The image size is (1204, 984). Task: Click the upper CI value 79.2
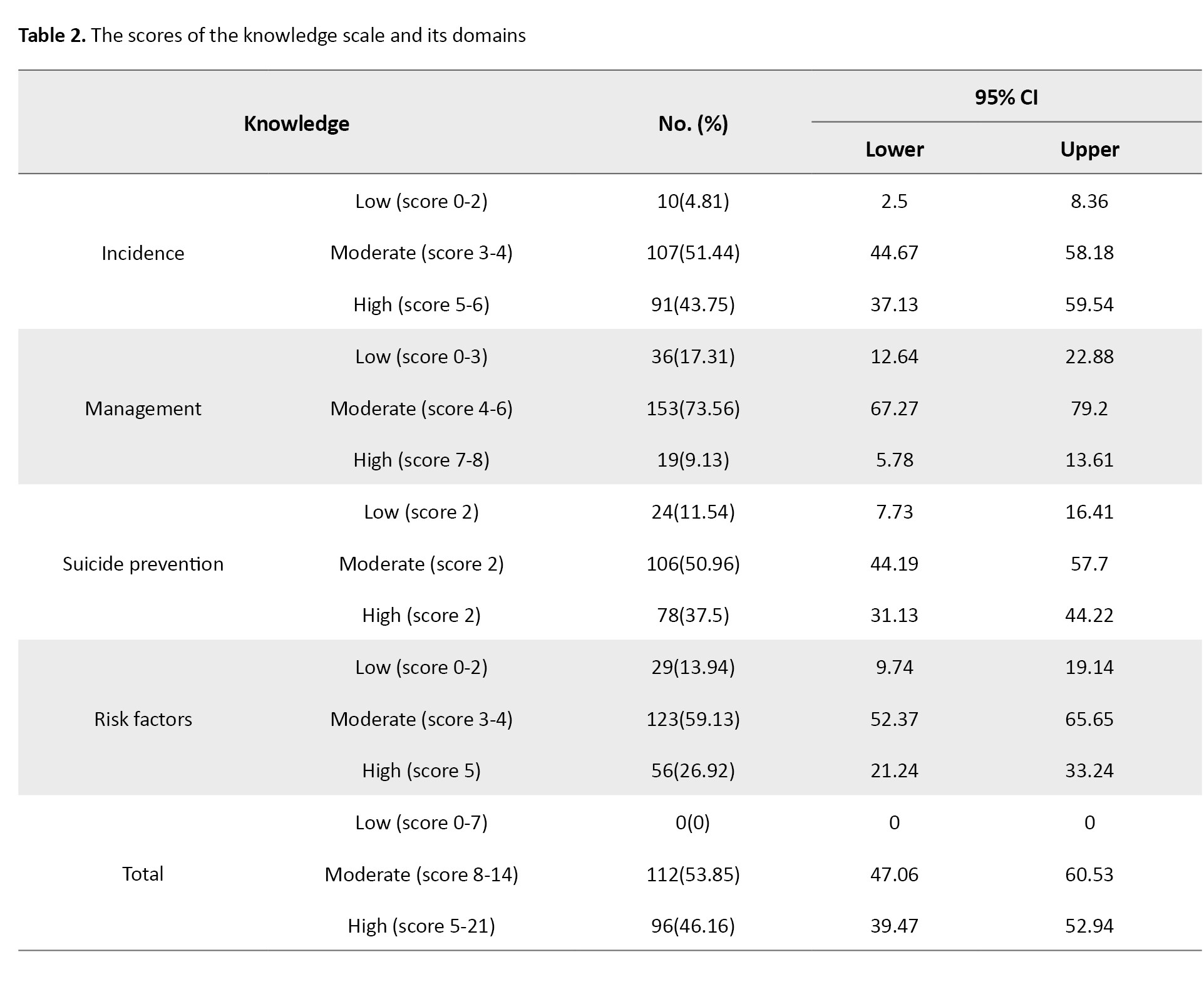[1089, 408]
